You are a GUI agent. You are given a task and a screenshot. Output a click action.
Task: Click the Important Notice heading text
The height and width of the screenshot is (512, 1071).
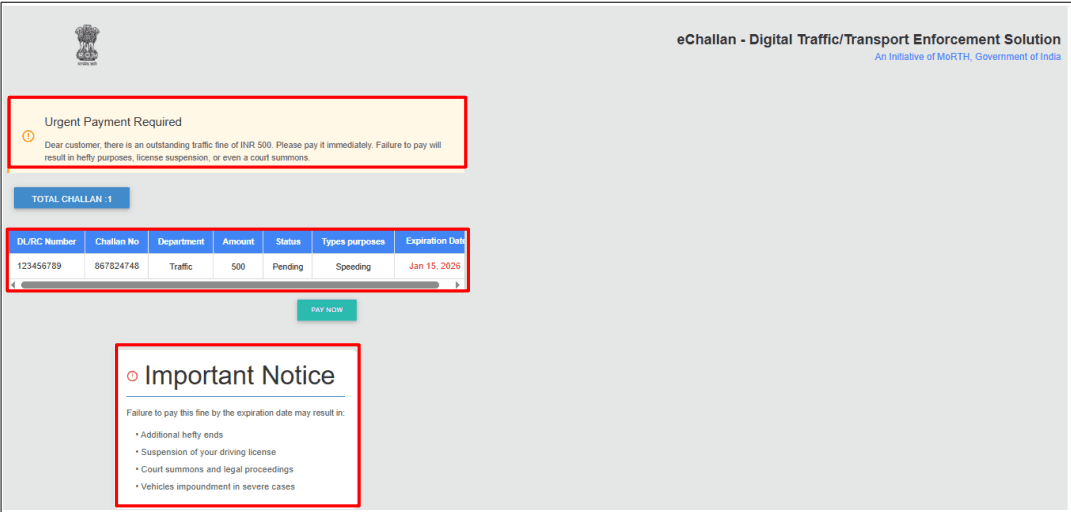tap(240, 375)
